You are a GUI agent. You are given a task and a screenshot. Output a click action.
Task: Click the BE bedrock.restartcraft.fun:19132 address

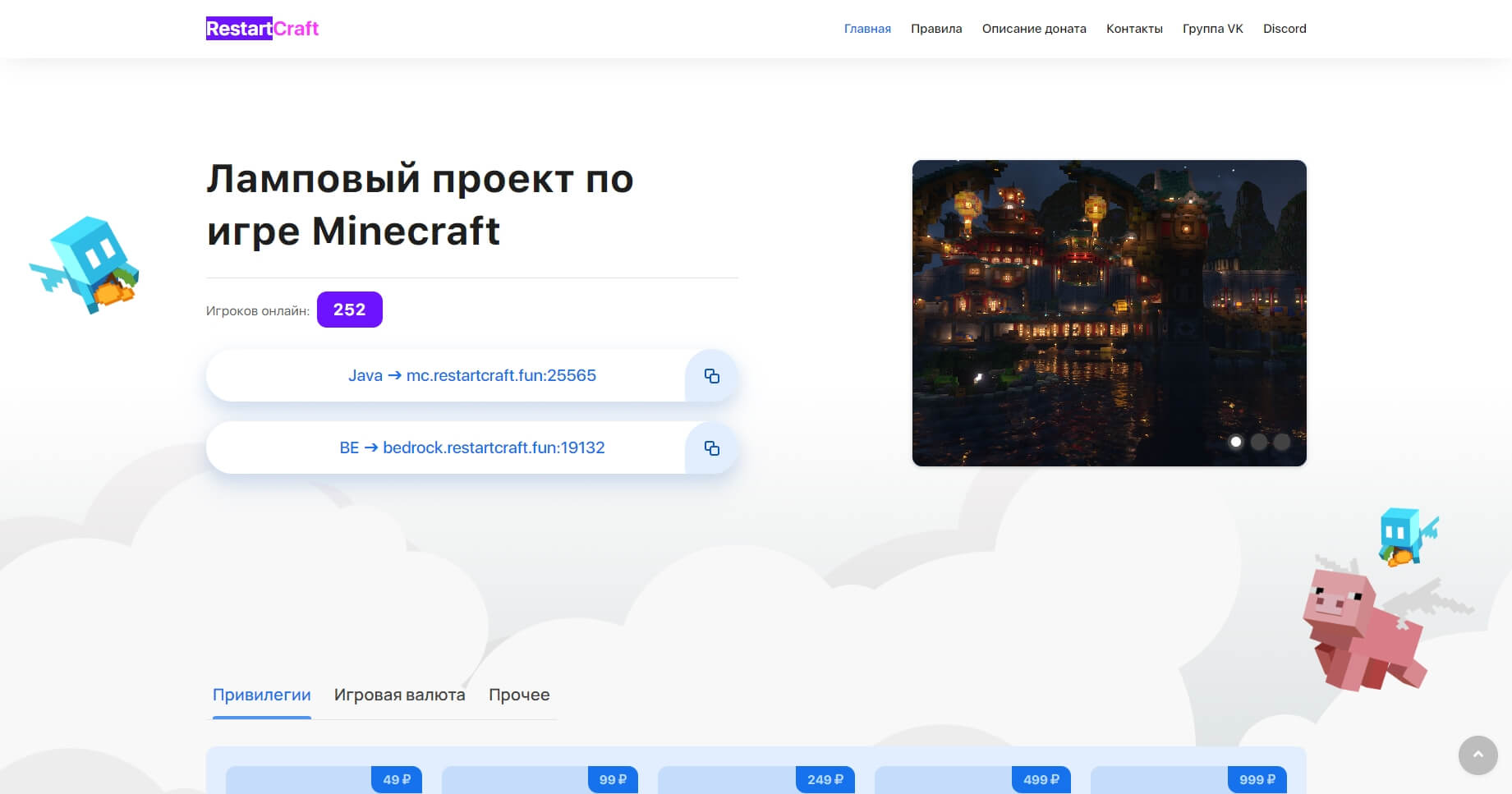tap(472, 448)
